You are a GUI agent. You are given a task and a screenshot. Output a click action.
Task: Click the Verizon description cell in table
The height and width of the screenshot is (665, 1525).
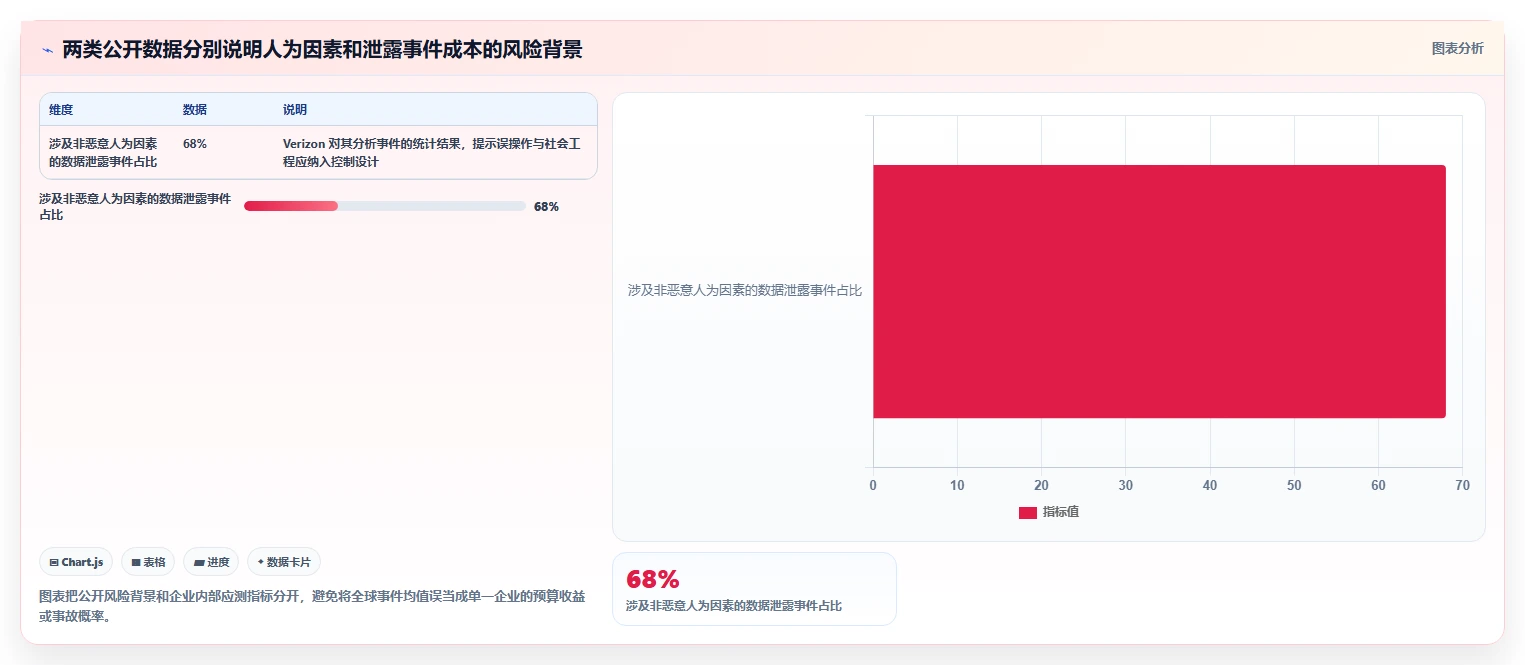pos(432,153)
